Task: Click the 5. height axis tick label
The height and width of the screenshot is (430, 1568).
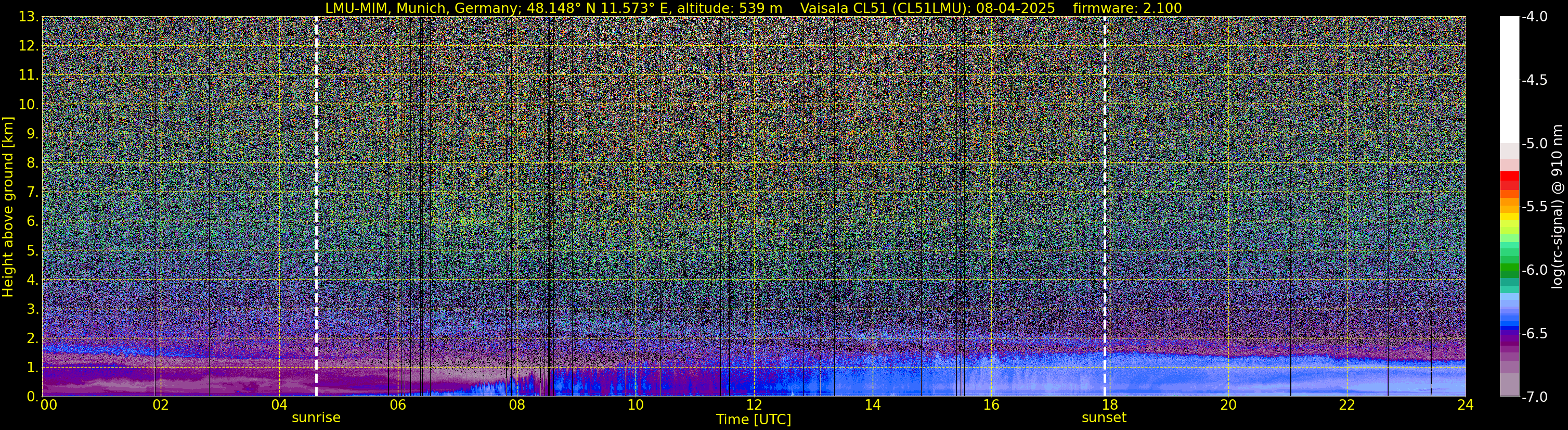Action: (33, 251)
